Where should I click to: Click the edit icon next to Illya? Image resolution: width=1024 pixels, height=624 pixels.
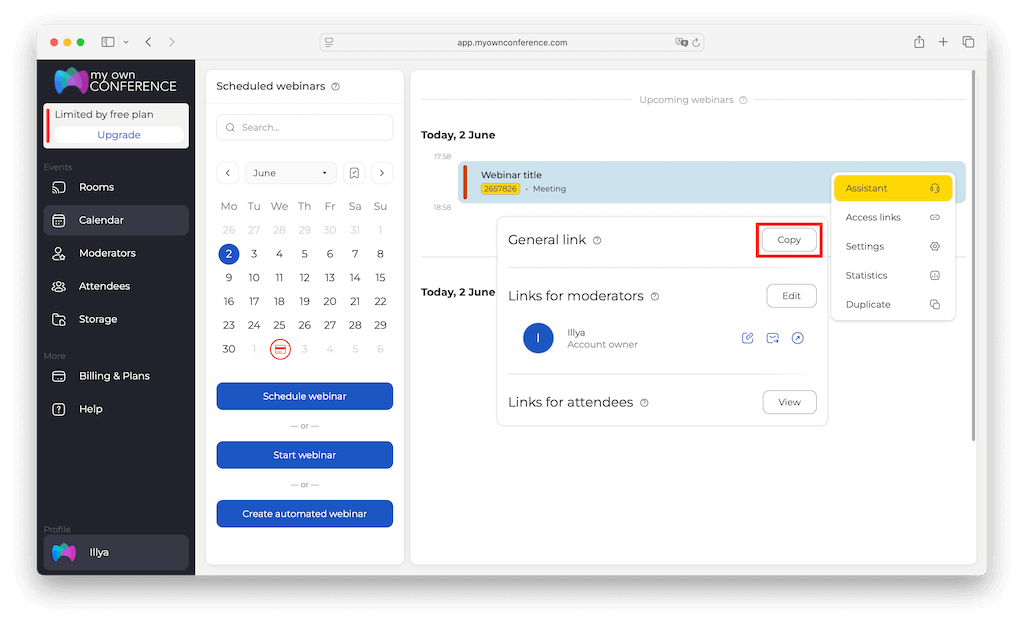tap(747, 338)
